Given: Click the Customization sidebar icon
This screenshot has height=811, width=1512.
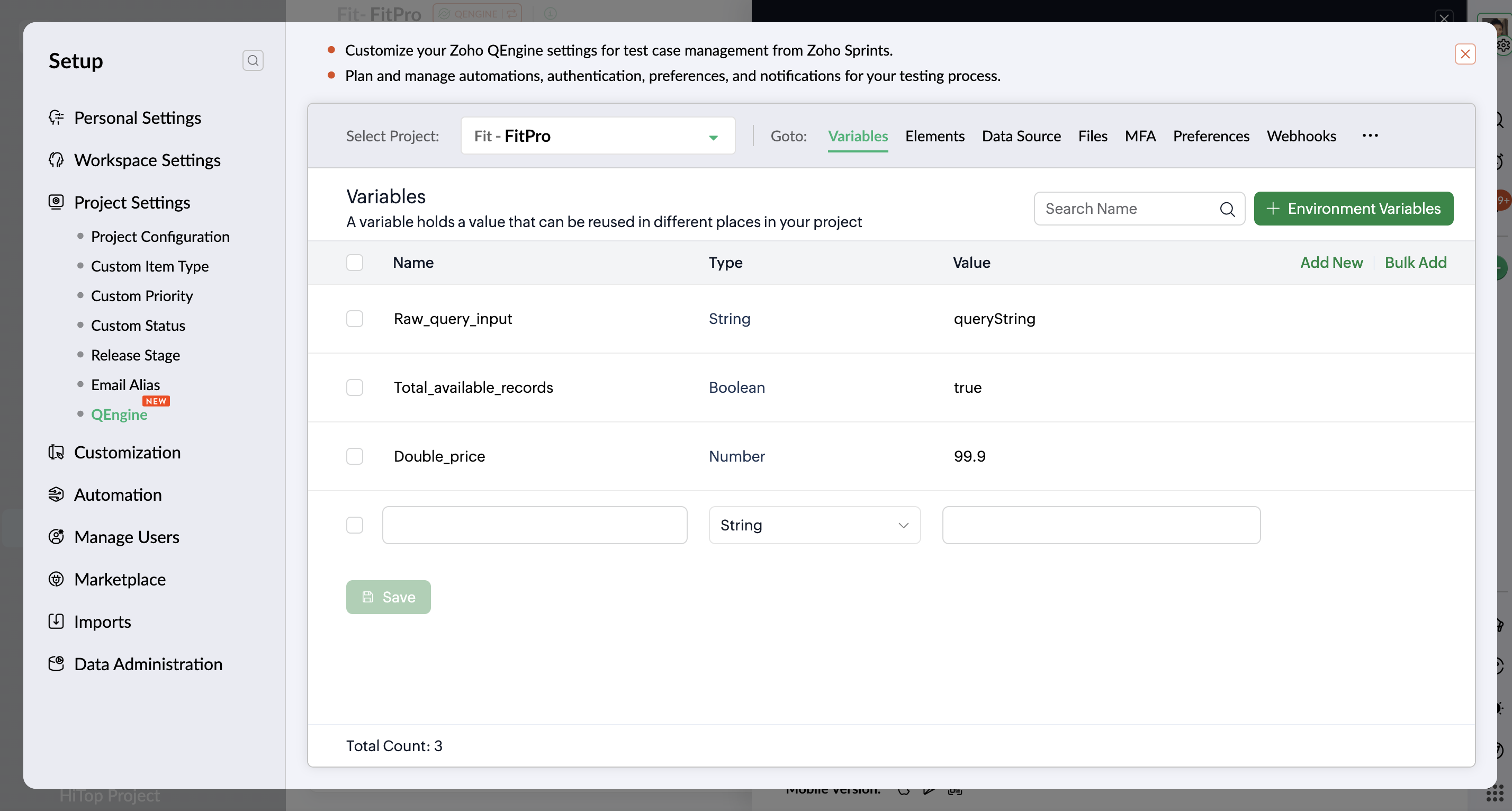Looking at the screenshot, I should pos(56,452).
